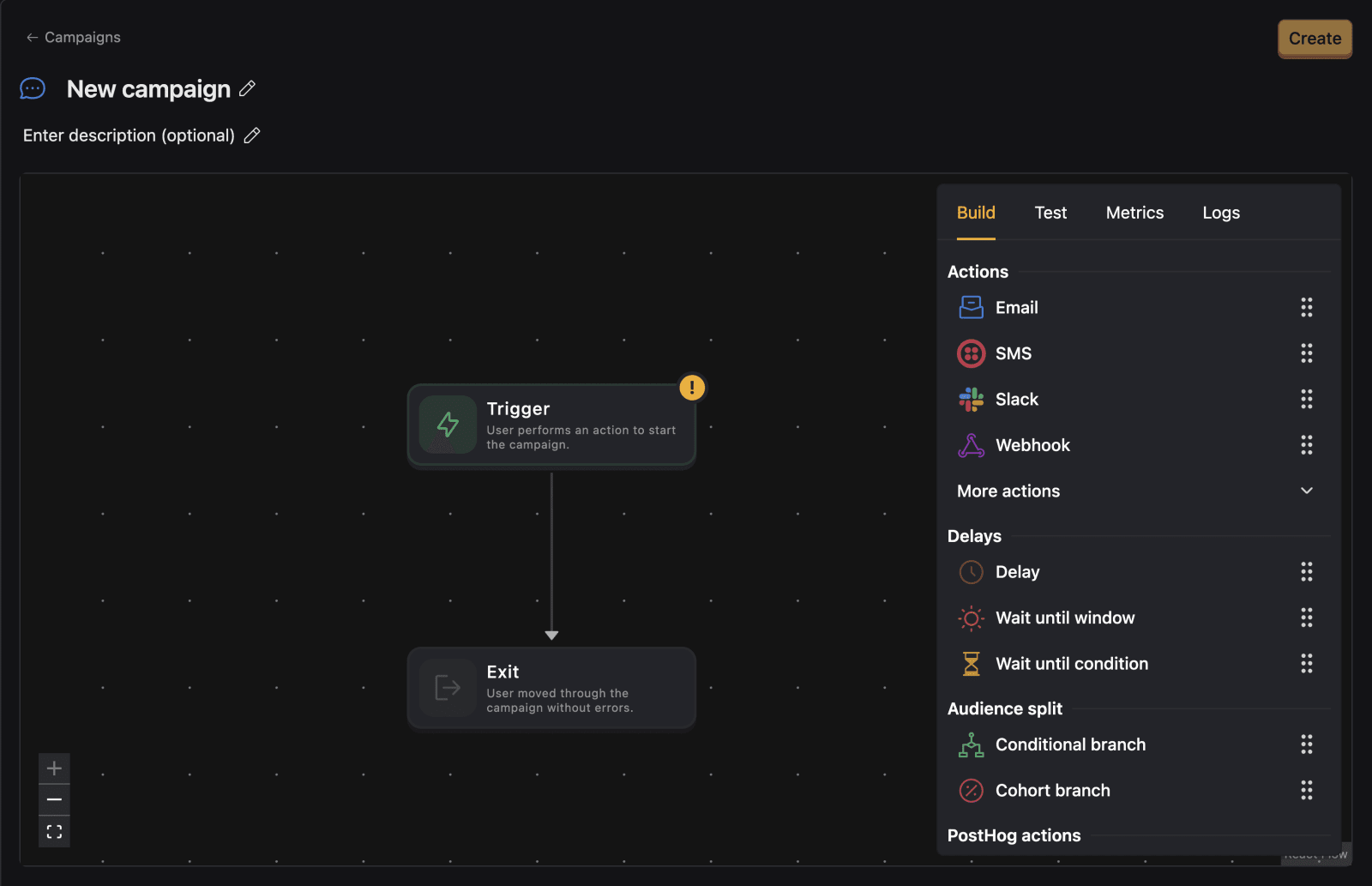Screen dimensions: 1372x886
Task: Click the Slack logo icon
Action: [x=971, y=399]
